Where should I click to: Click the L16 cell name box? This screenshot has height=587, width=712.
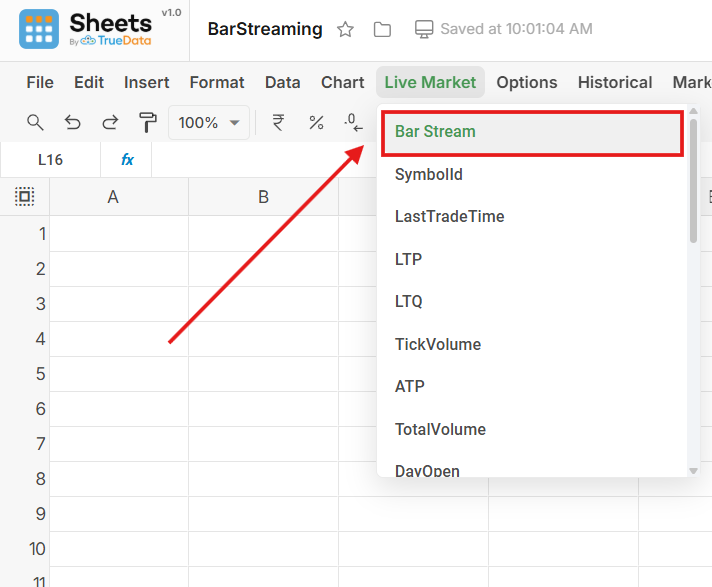(50, 160)
